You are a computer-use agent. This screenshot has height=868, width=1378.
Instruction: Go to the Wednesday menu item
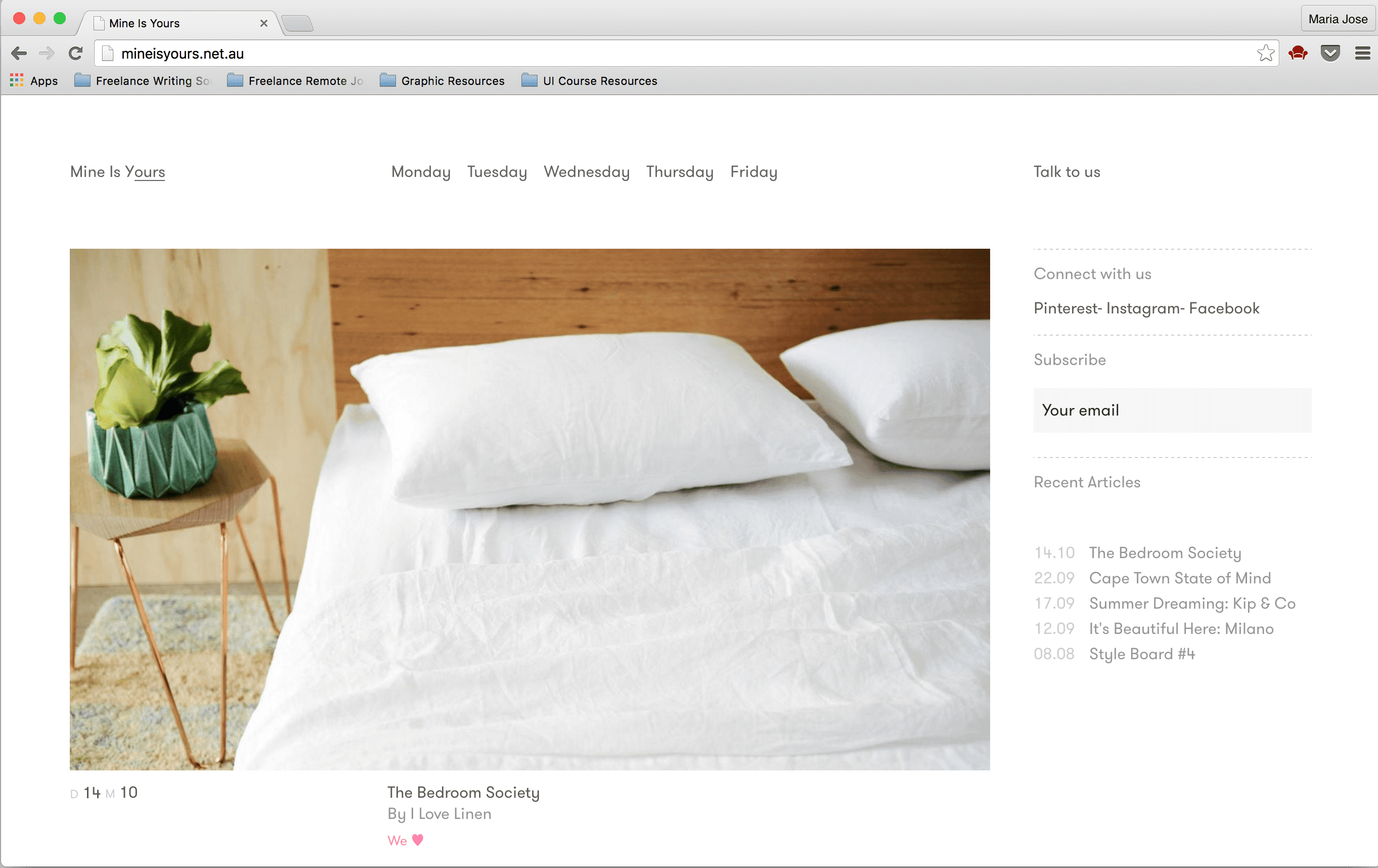586,172
